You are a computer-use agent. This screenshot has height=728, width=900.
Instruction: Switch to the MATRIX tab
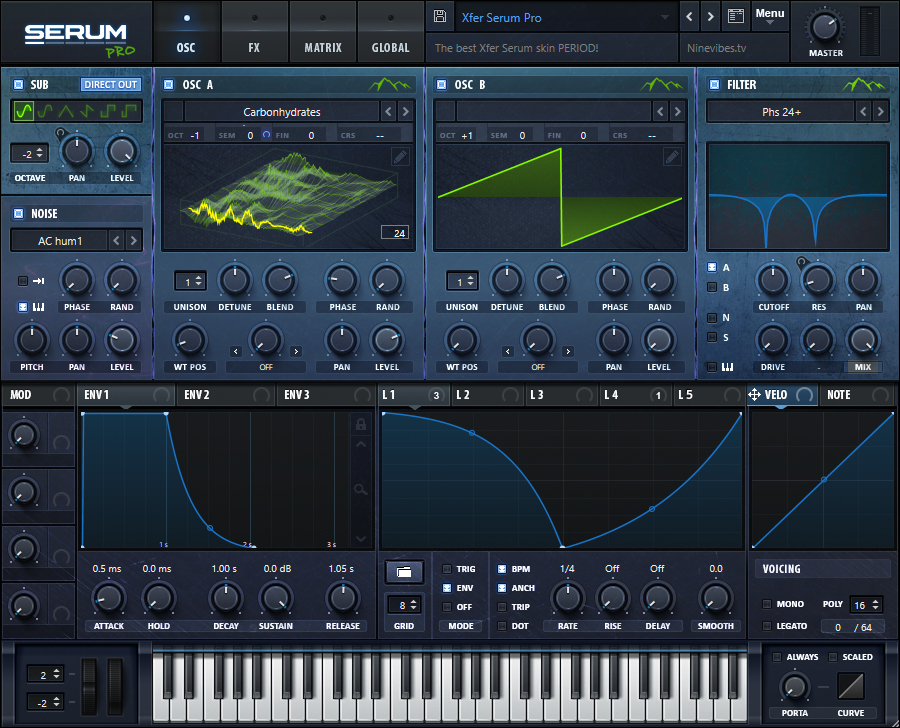pos(323,32)
